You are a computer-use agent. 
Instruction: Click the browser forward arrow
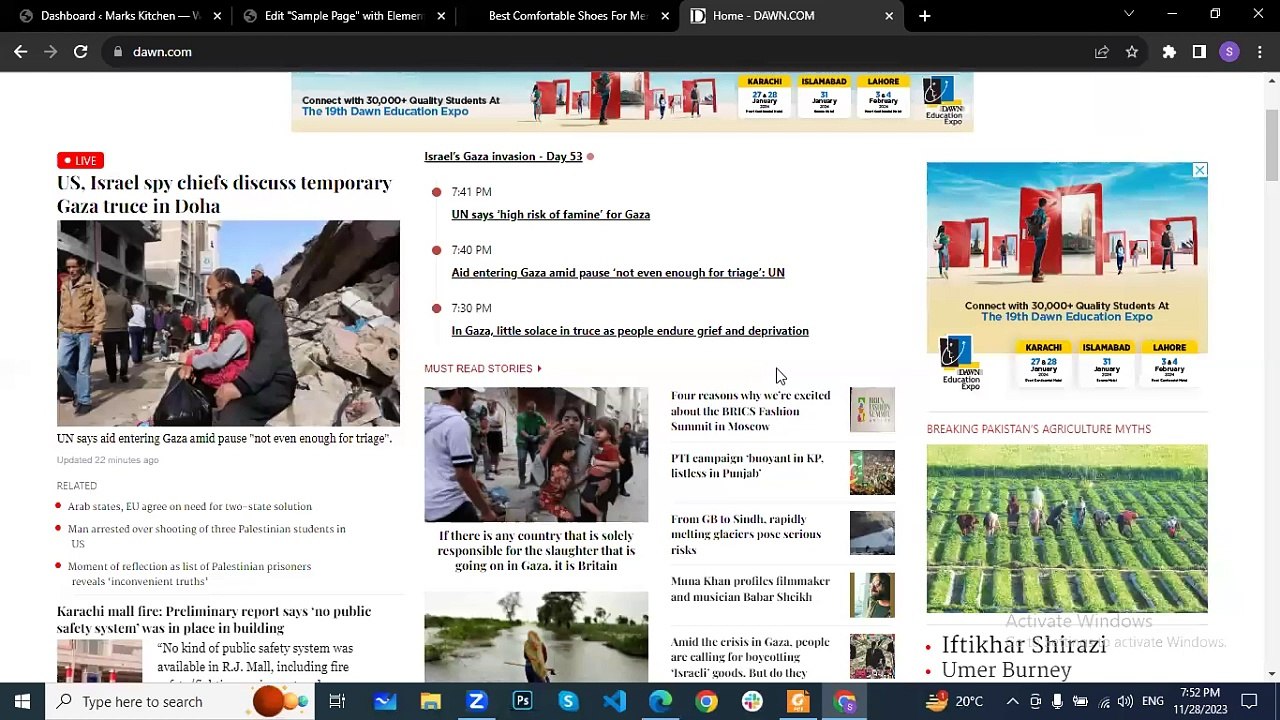51,52
